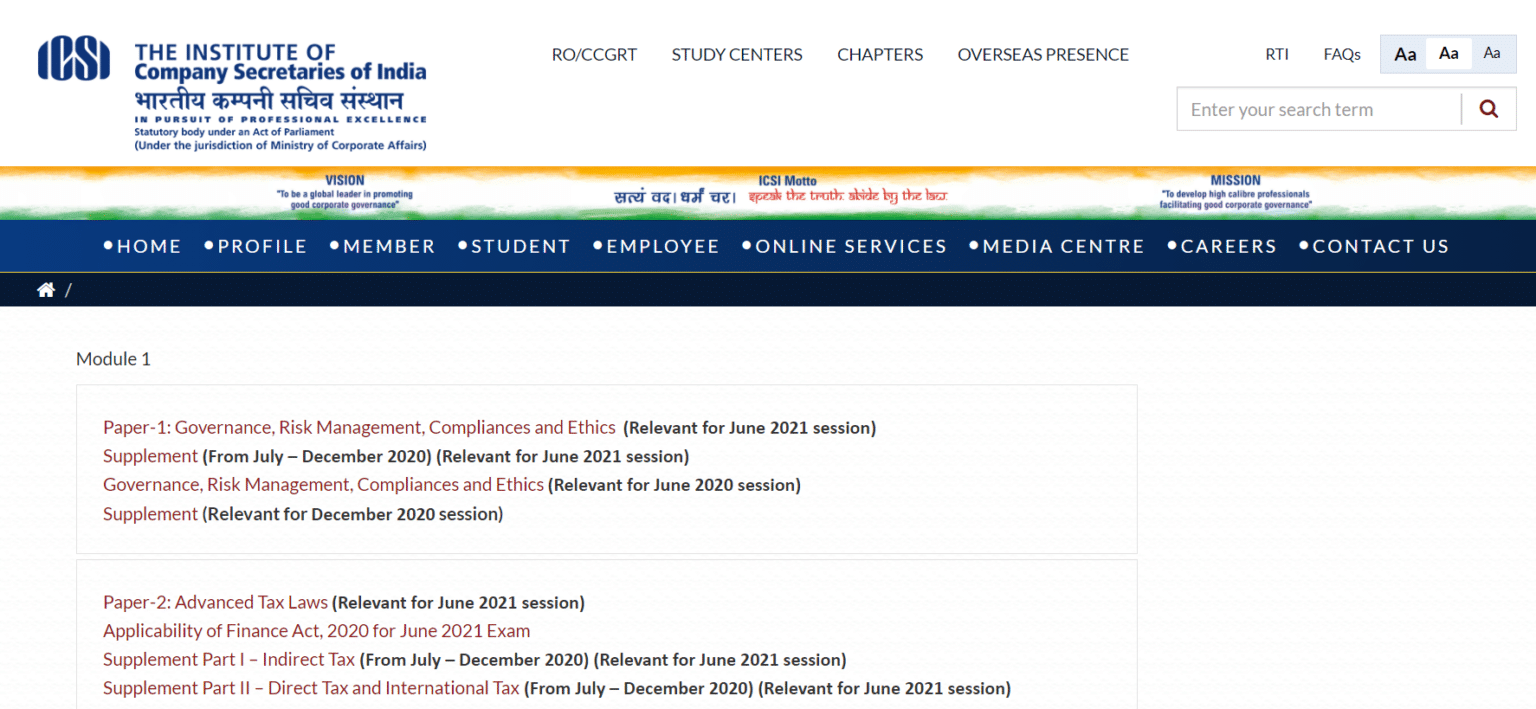Open Paper-1 Governance, Risk Management link
This screenshot has height=709, width=1536.
[359, 428]
